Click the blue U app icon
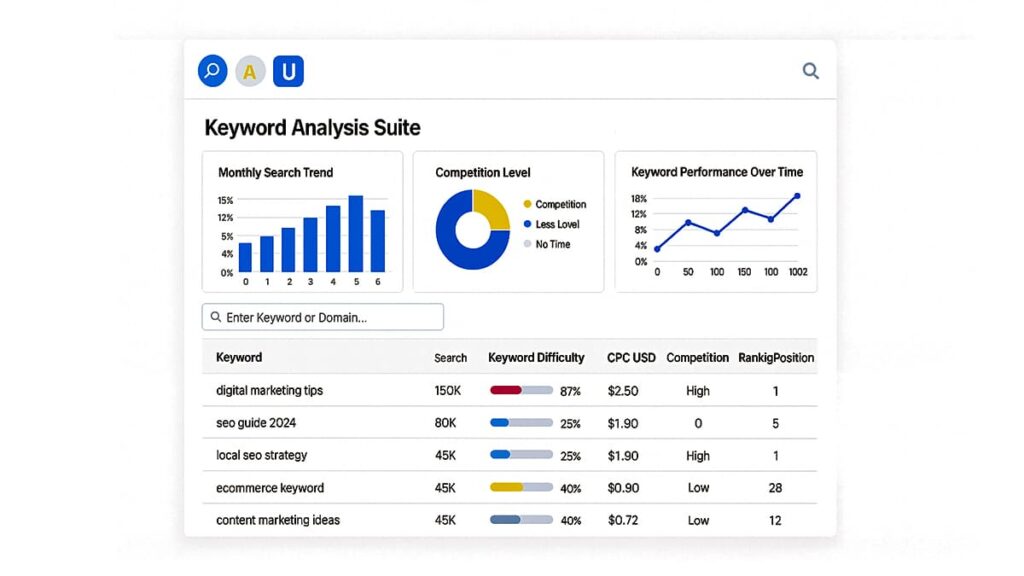This screenshot has width=1024, height=576. [288, 71]
